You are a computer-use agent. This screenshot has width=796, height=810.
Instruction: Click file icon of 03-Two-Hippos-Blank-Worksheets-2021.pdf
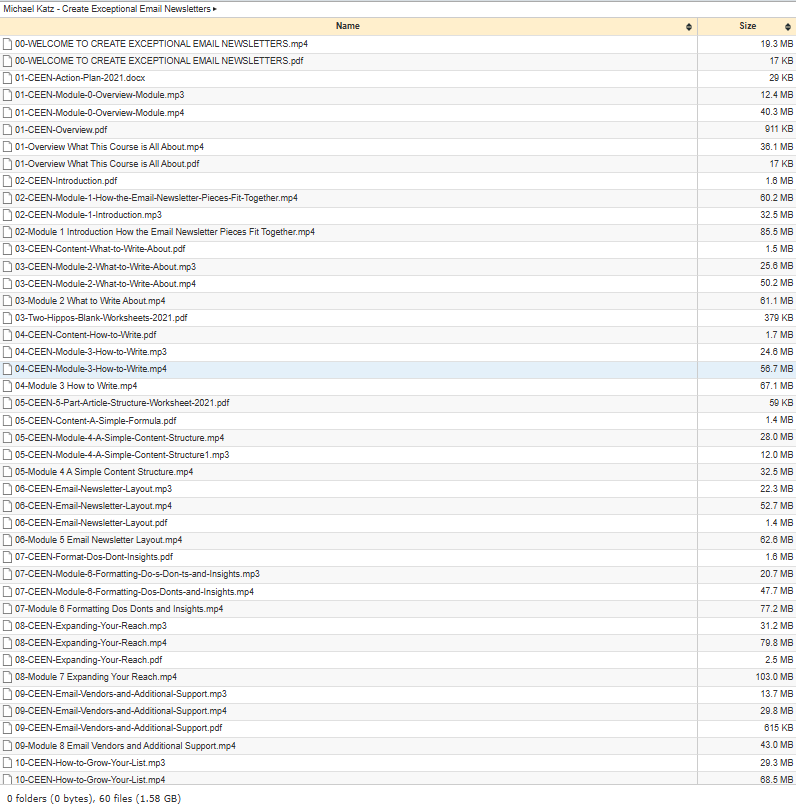click(7, 318)
